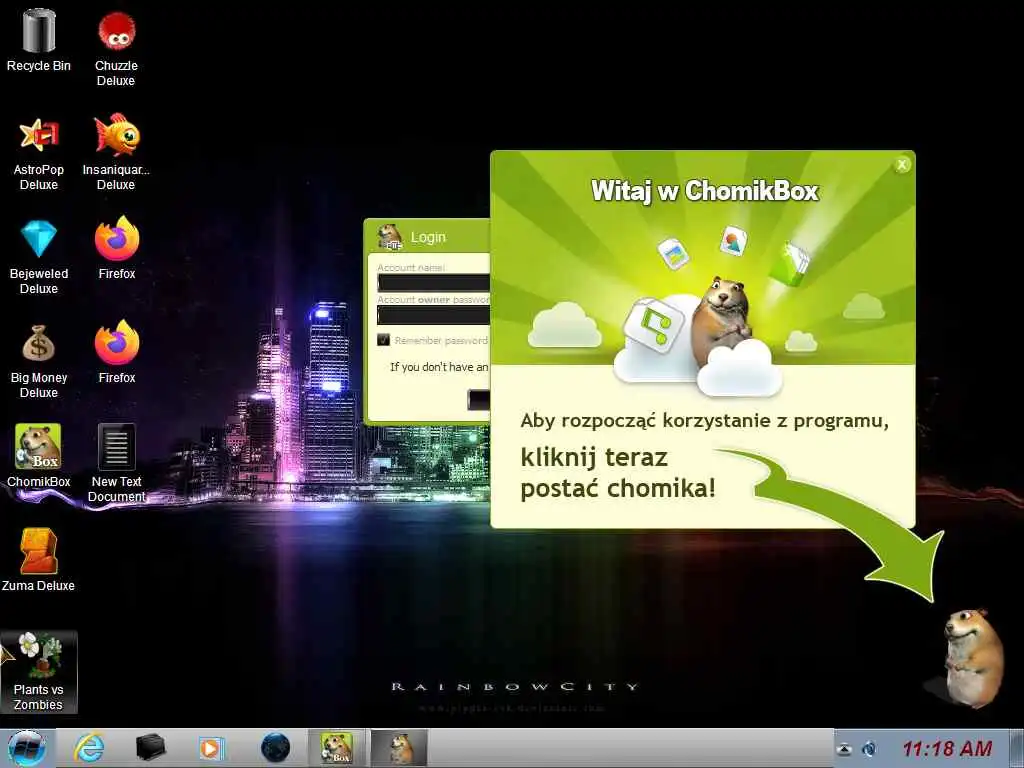
Task: Click the 'If you don't have an' text
Action: [439, 367]
